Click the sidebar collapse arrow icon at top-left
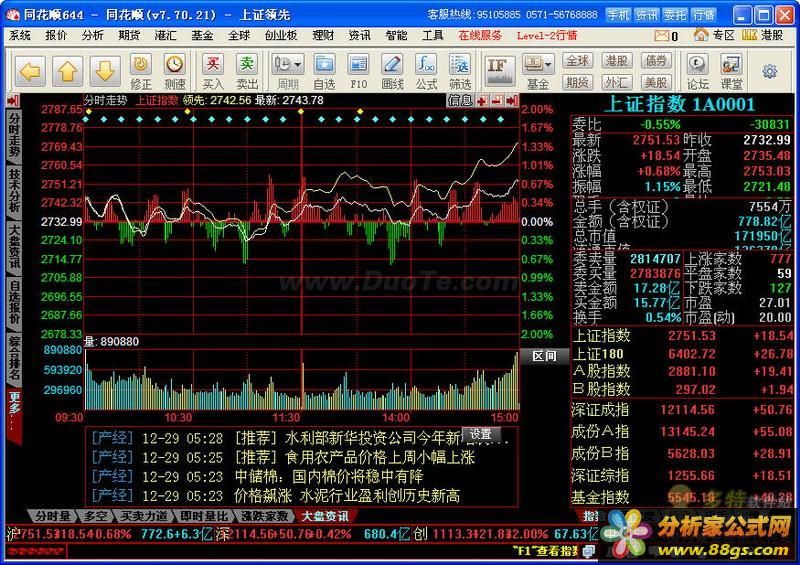The image size is (800, 565). pos(13,100)
